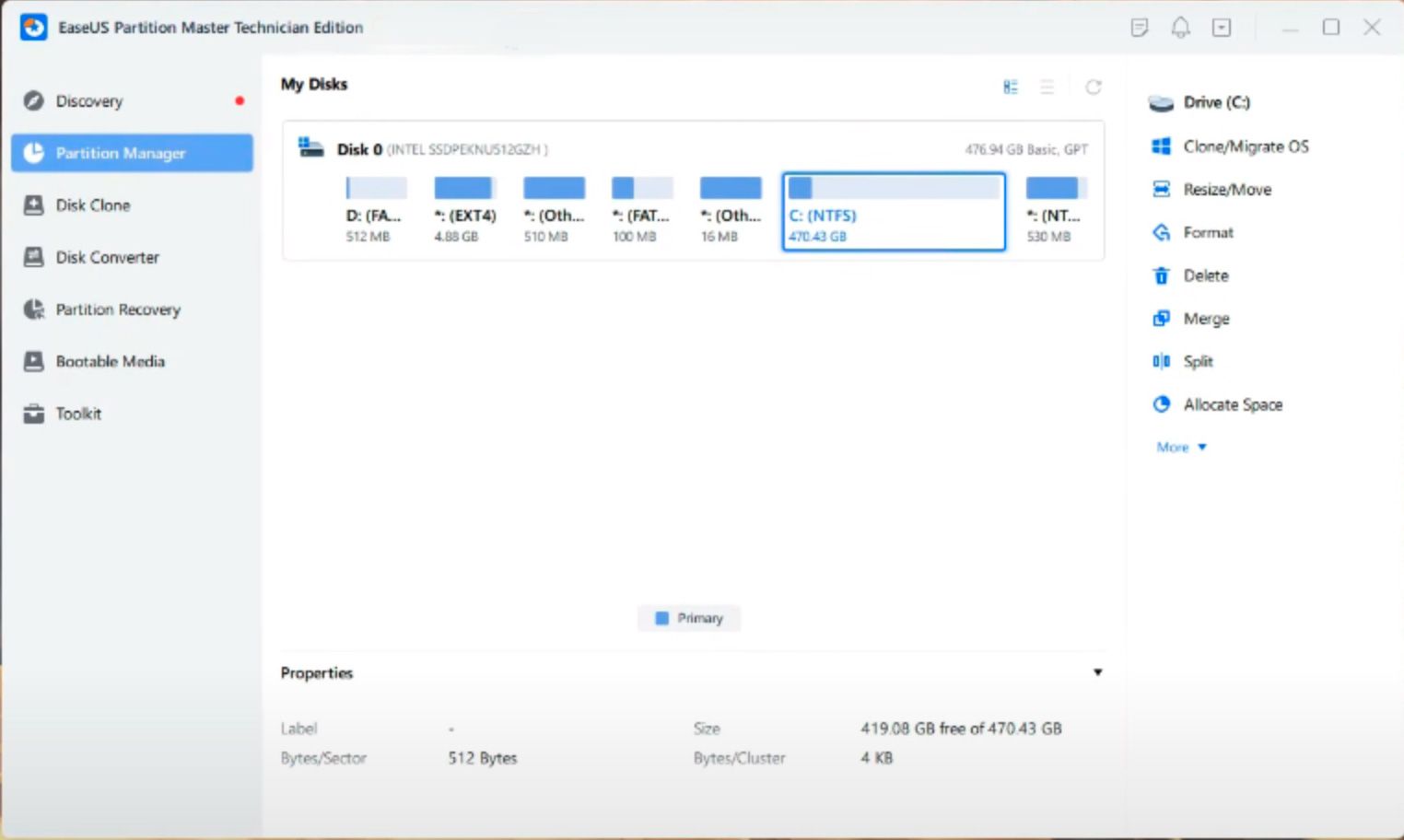Image resolution: width=1404 pixels, height=840 pixels.
Task: Go to Partition Manager menu item
Action: 132,153
